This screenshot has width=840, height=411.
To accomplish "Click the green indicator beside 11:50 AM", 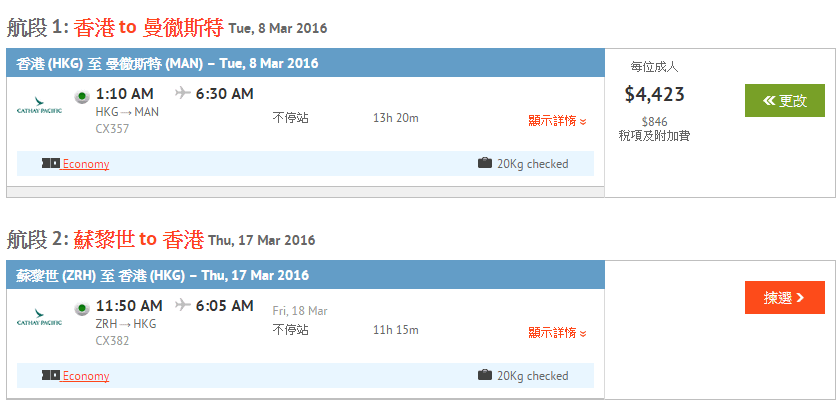I will [x=82, y=308].
